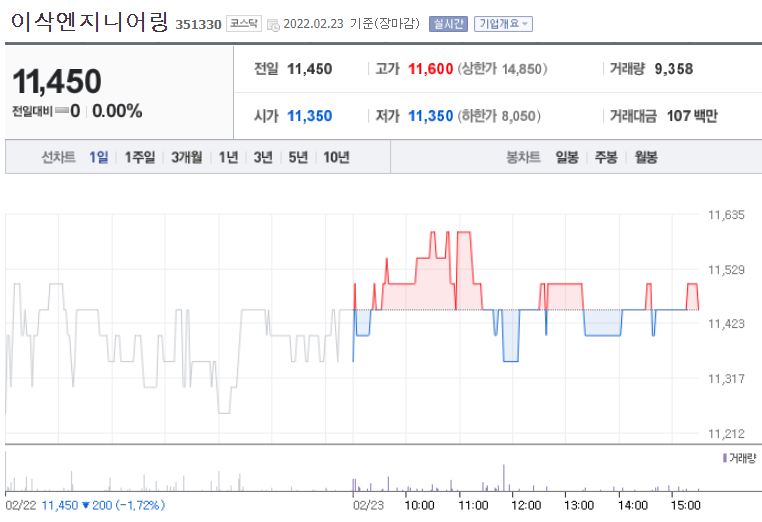Click the 거래량 value 9,358
Screen dimensions: 762x522
674,69
